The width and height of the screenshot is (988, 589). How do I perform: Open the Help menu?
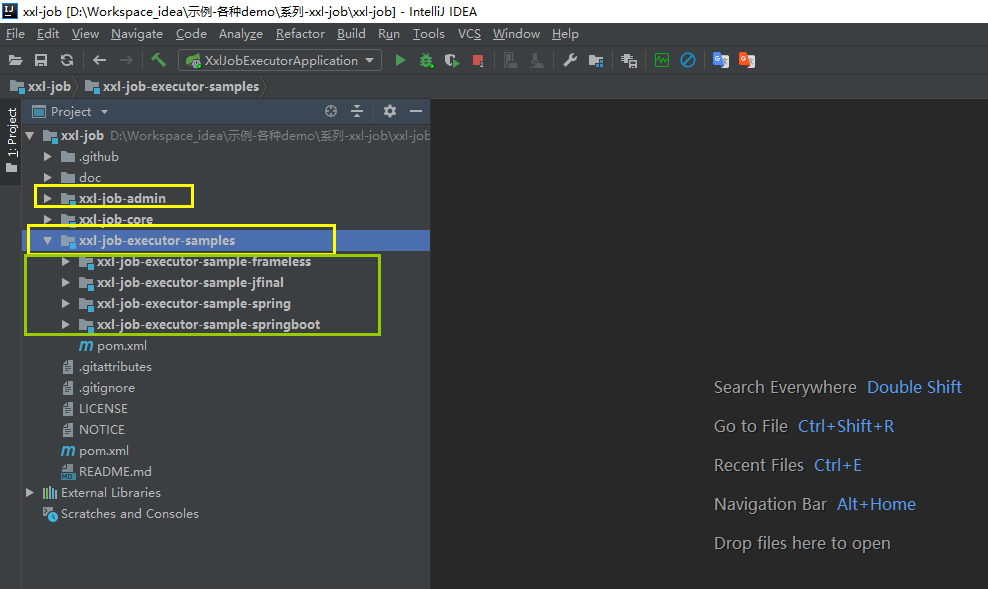[x=565, y=34]
